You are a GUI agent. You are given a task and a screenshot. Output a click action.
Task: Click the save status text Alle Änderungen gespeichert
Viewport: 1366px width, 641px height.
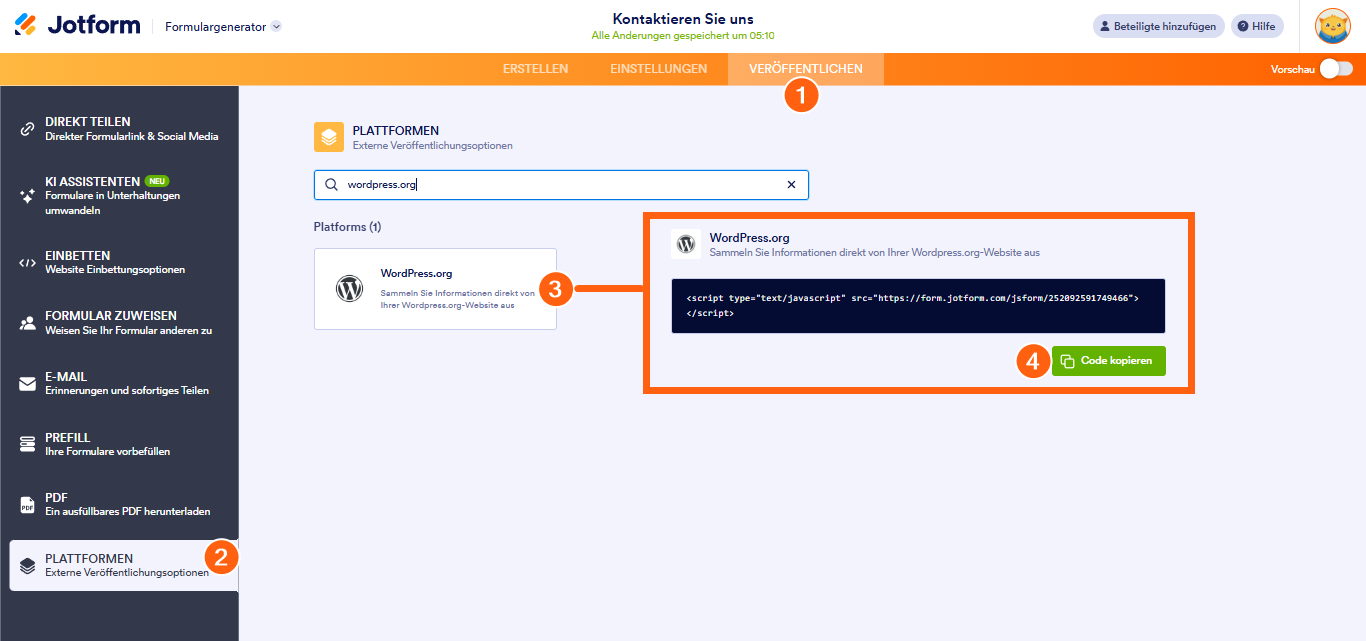pyautogui.click(x=683, y=34)
